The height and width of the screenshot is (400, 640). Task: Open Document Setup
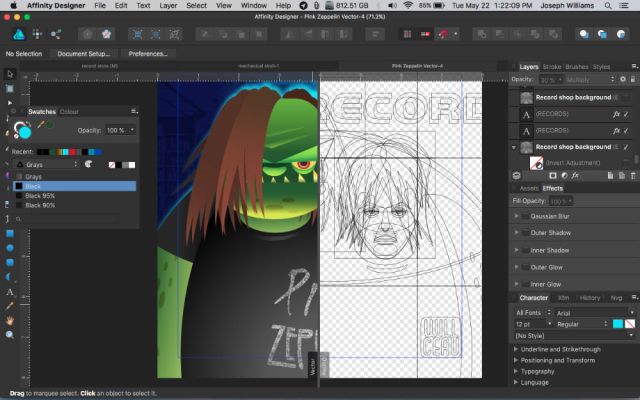(84, 54)
